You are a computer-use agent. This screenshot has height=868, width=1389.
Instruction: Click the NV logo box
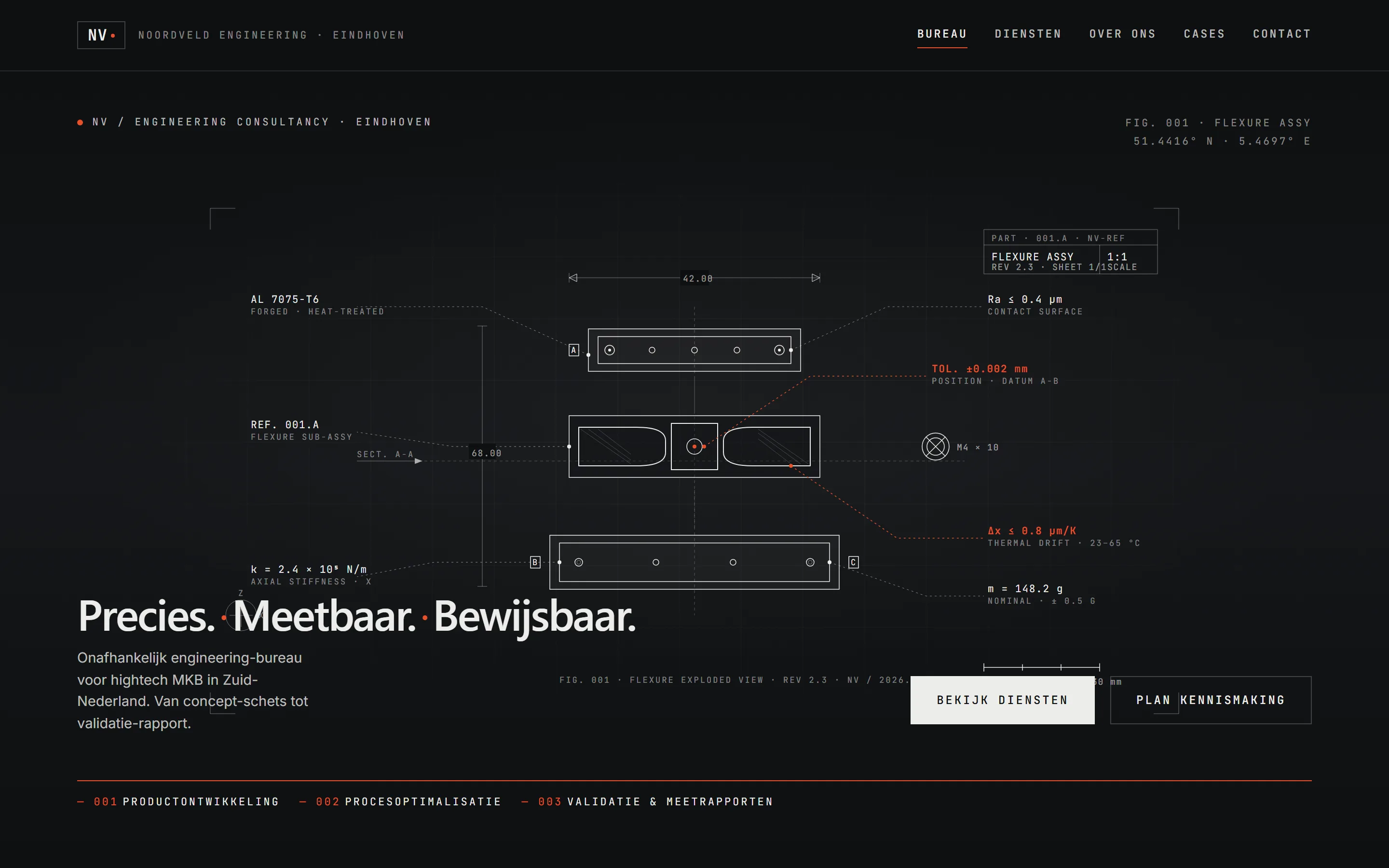click(x=101, y=35)
